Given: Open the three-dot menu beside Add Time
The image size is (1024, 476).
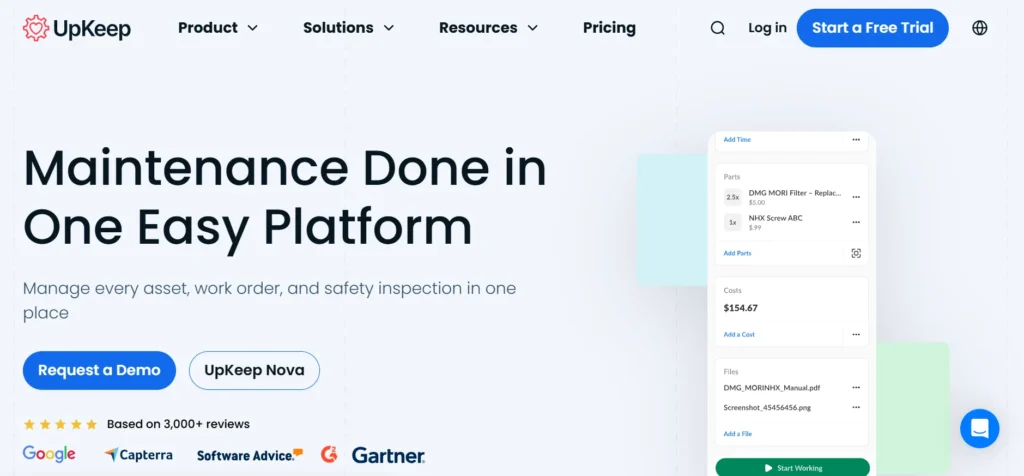Looking at the screenshot, I should point(856,139).
